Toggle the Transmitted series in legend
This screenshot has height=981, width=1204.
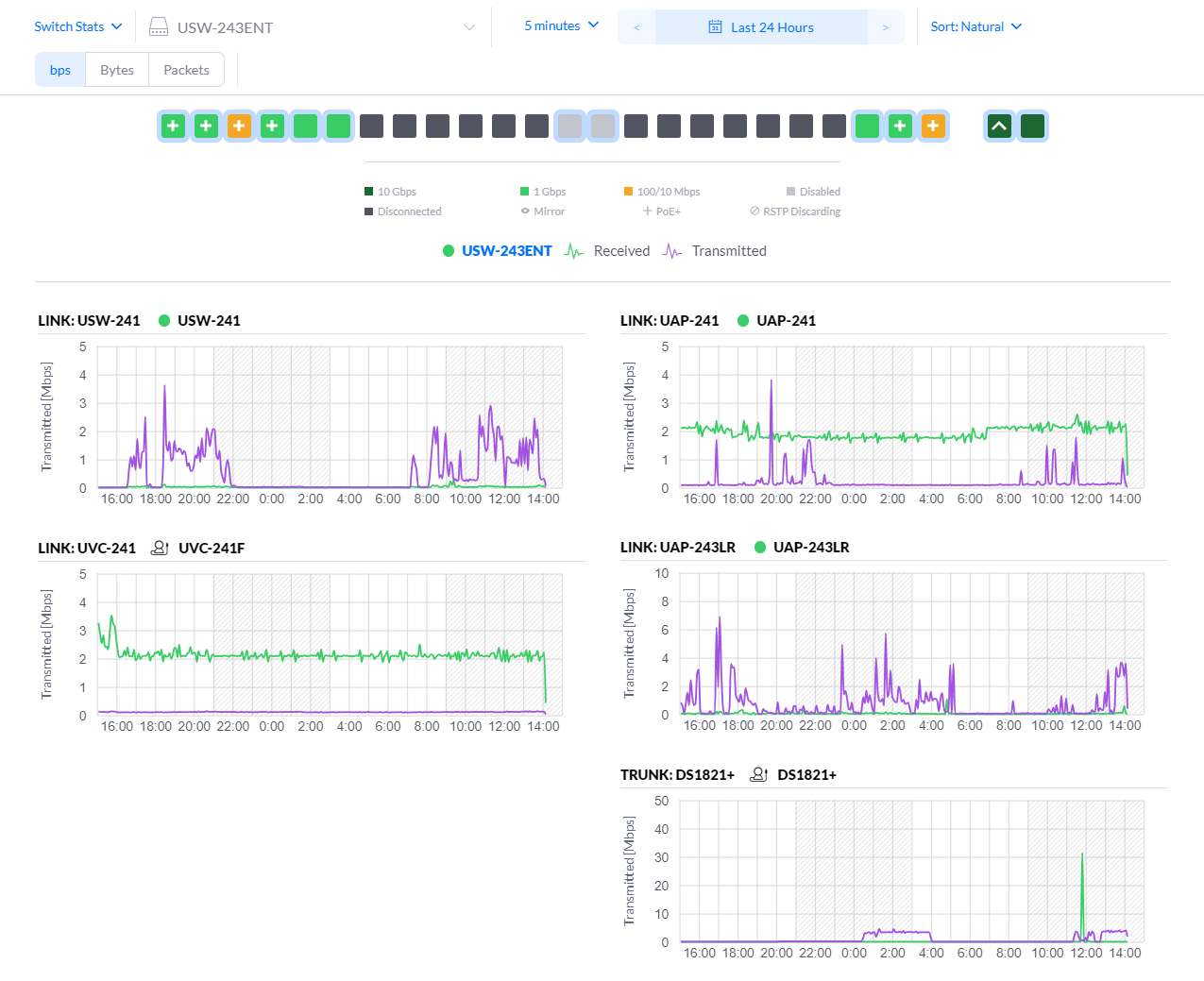pos(715,251)
